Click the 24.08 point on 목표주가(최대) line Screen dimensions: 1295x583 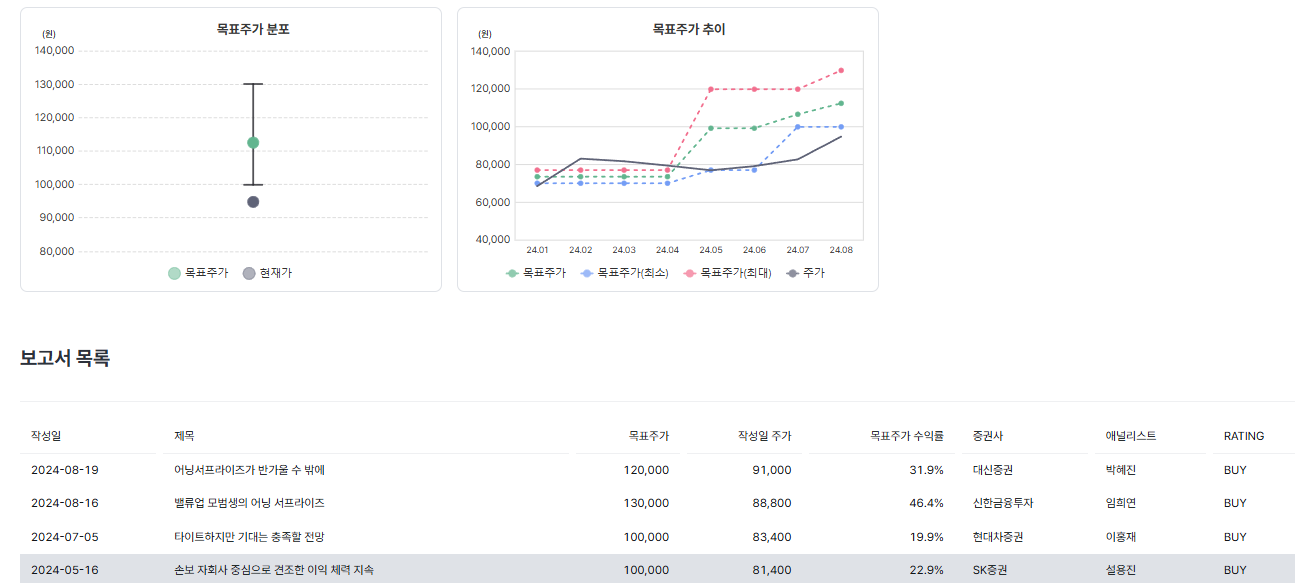(839, 70)
